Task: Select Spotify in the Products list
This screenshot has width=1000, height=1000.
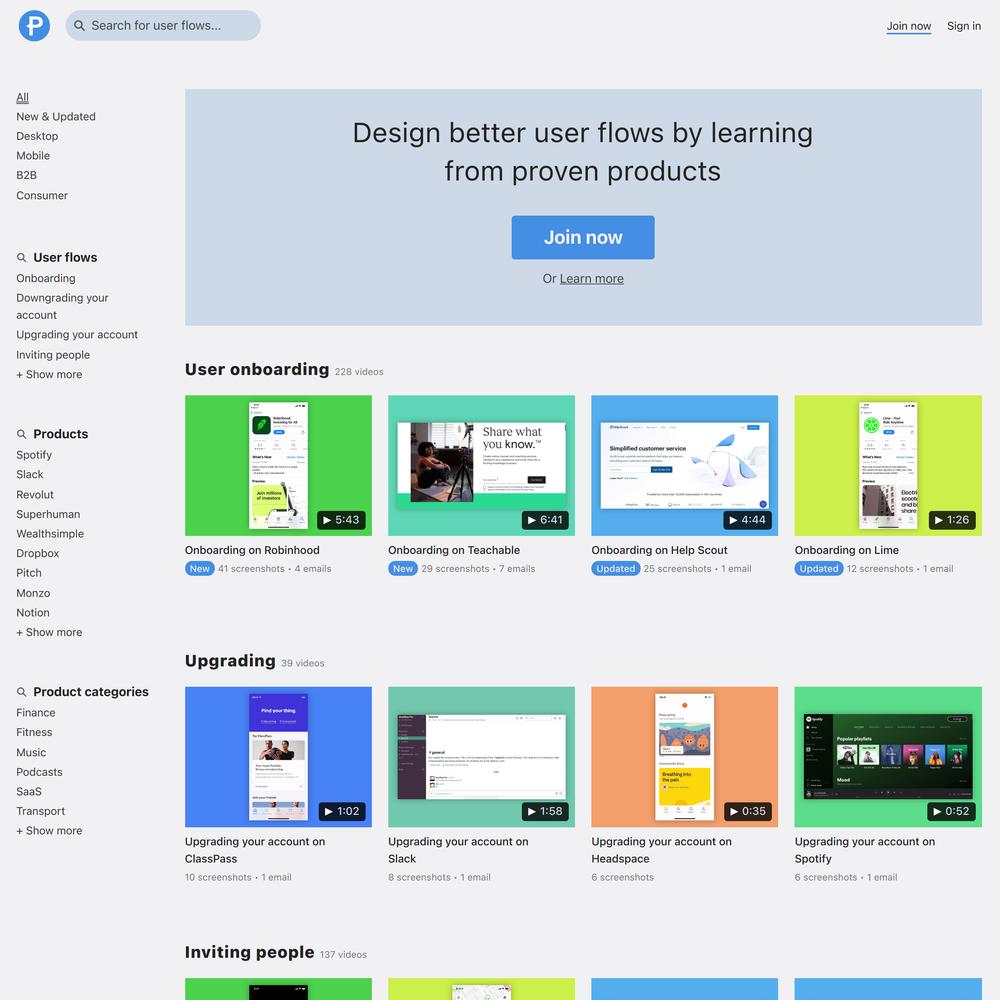Action: coord(34,455)
